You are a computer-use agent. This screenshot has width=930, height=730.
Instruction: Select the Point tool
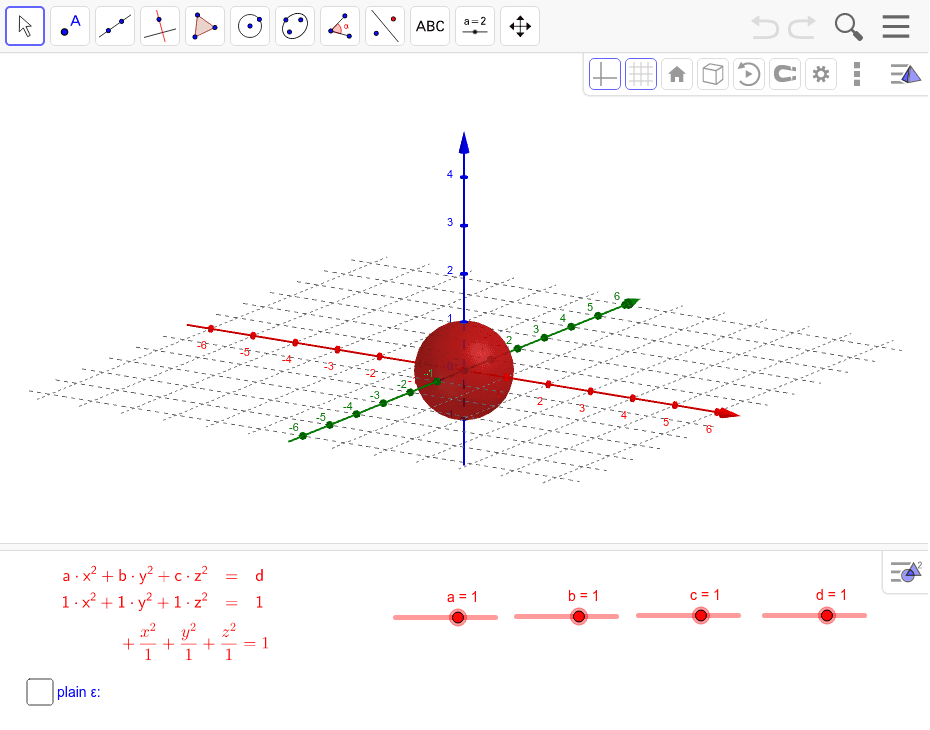click(70, 26)
